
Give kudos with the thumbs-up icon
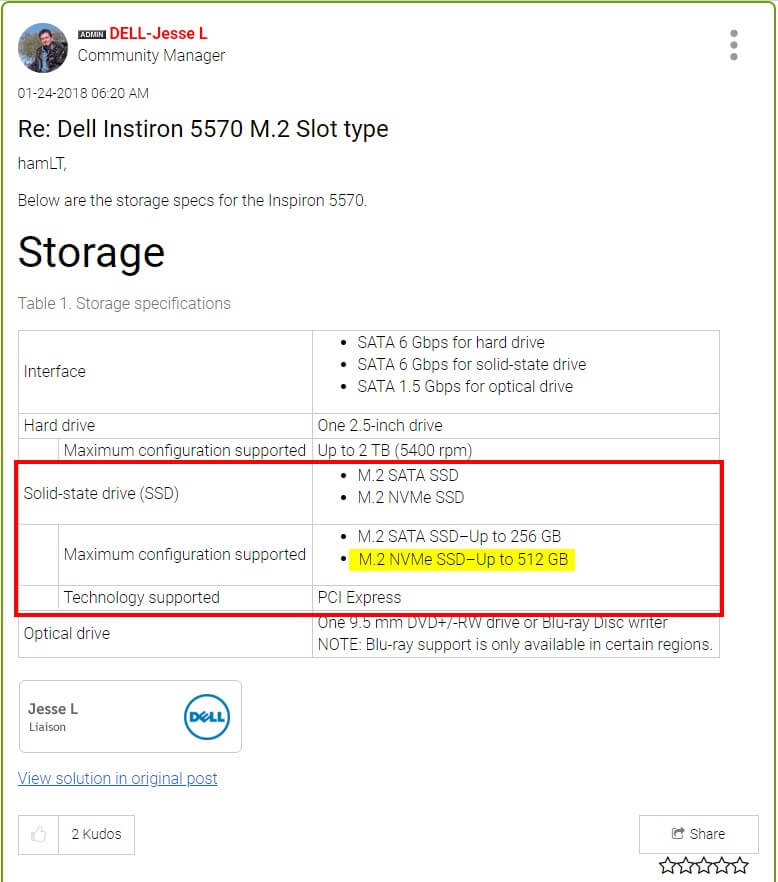38,834
